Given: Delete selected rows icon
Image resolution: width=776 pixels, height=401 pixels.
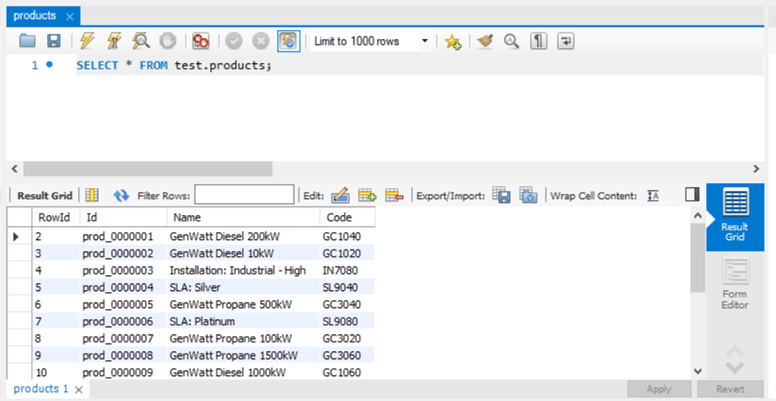Looking at the screenshot, I should coord(394,196).
